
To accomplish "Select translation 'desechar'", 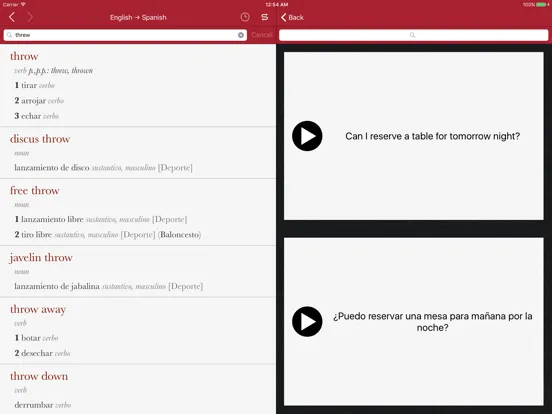I will [37, 353].
